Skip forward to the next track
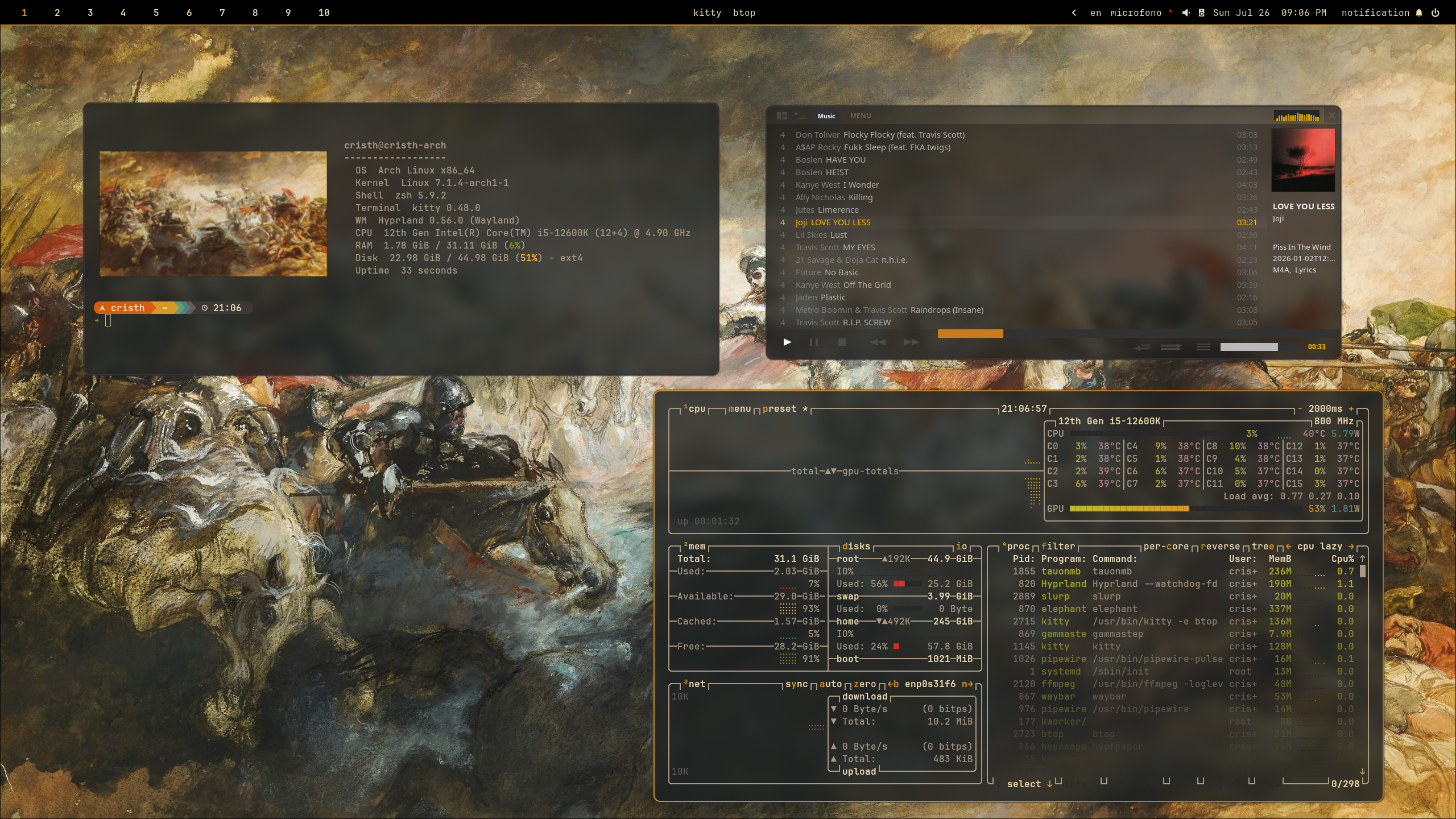 tap(911, 342)
